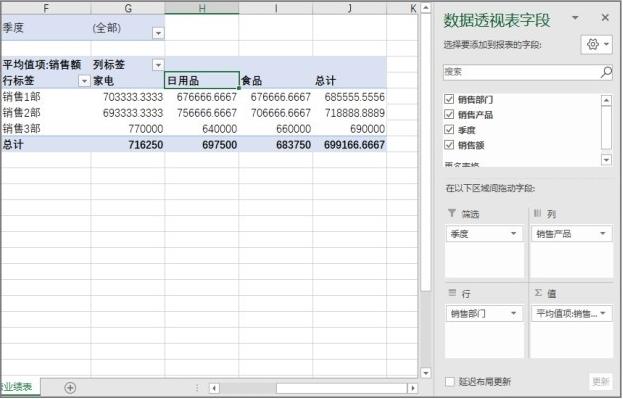Switch to the 业绩表 sheet tab
Image resolution: width=623 pixels, height=399 pixels.
click(x=17, y=387)
